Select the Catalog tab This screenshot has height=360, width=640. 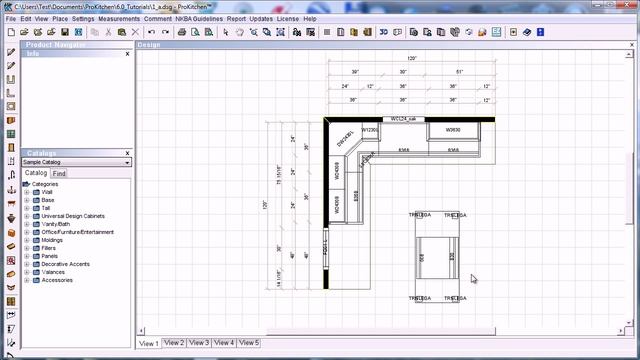pyautogui.click(x=36, y=173)
